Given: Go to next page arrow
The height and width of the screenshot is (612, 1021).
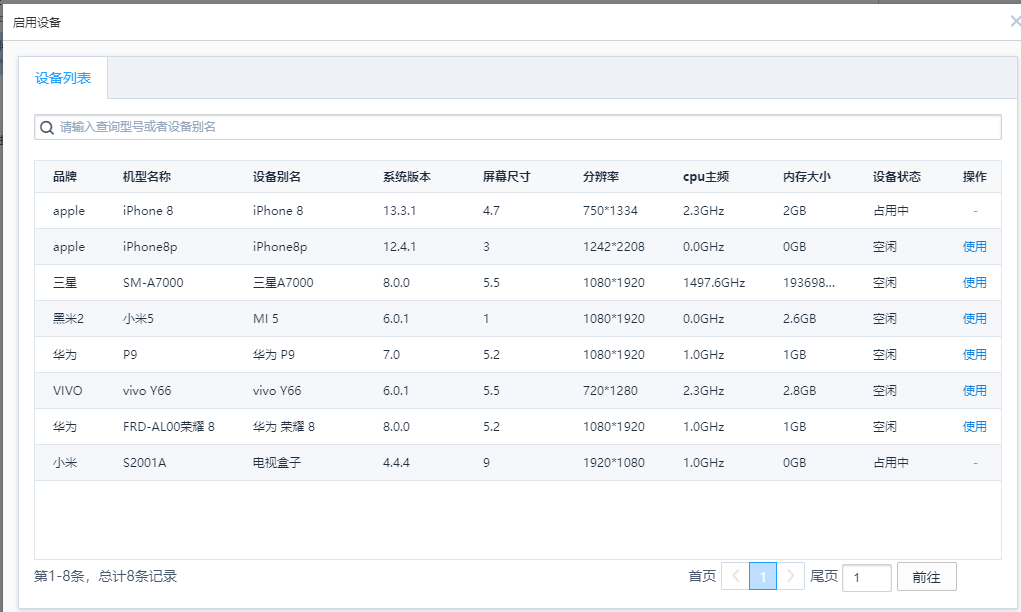Looking at the screenshot, I should point(790,576).
